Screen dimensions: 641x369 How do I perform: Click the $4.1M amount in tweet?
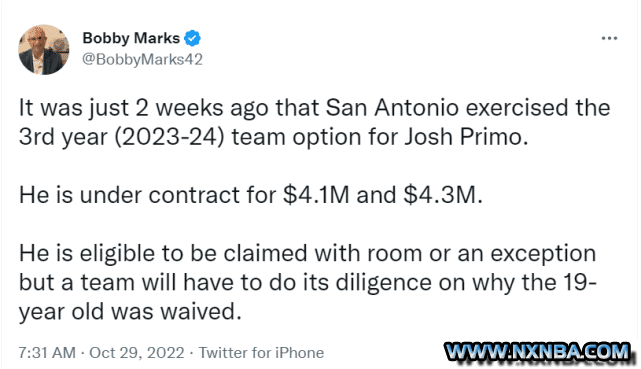coord(316,195)
